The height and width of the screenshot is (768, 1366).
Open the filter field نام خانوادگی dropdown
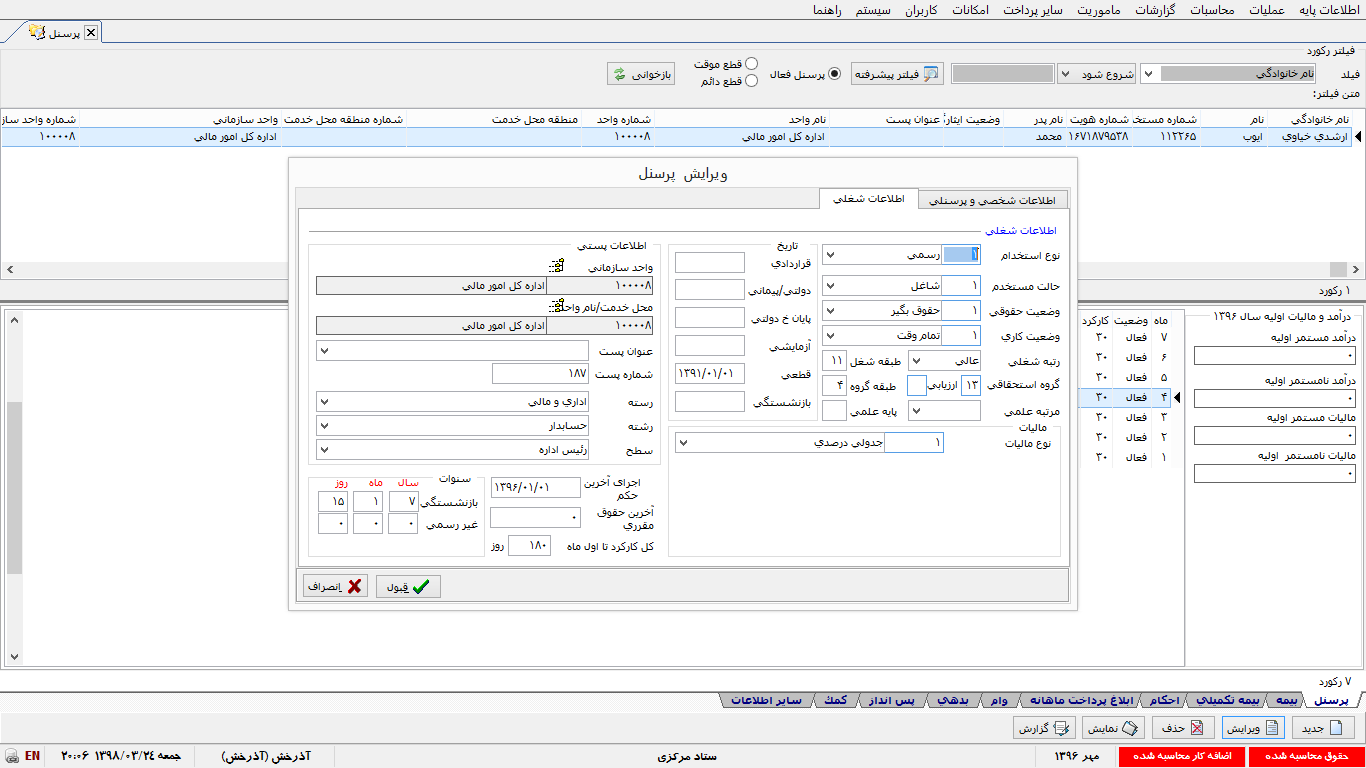click(1147, 74)
